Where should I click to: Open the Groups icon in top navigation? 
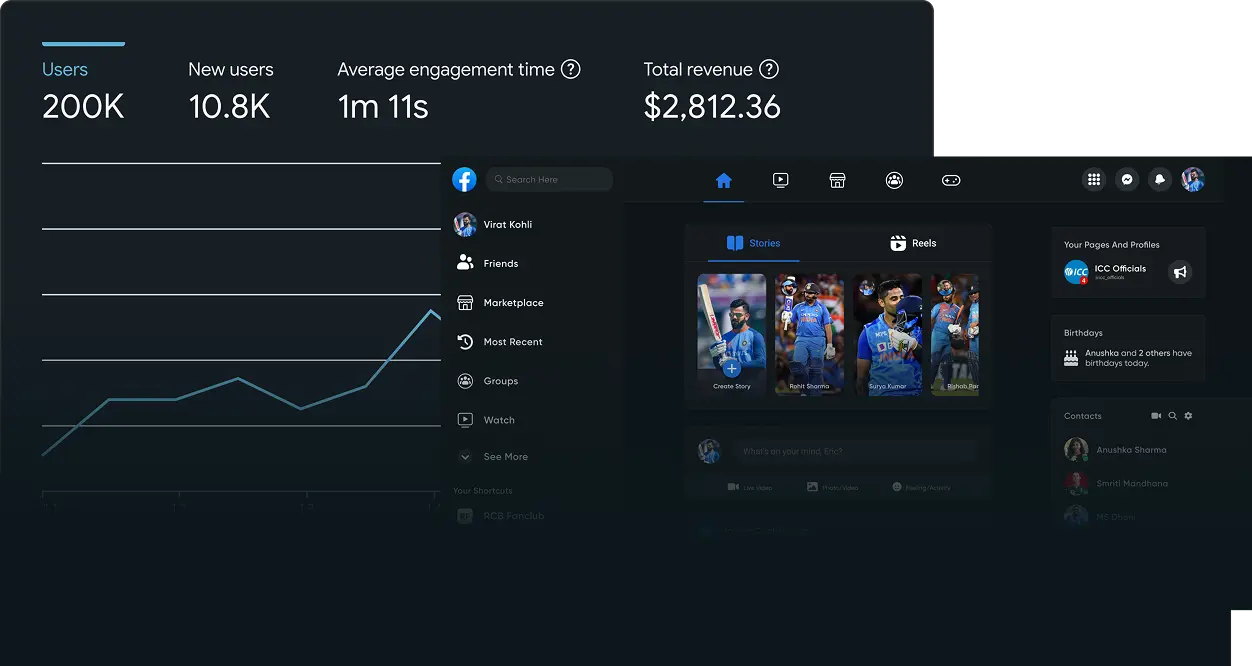(x=894, y=180)
